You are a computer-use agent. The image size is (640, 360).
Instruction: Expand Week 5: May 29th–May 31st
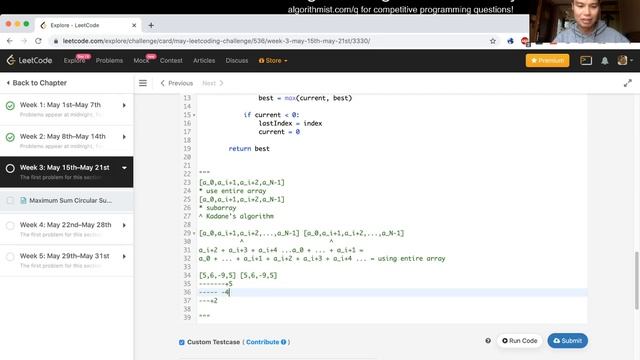[x=124, y=256]
